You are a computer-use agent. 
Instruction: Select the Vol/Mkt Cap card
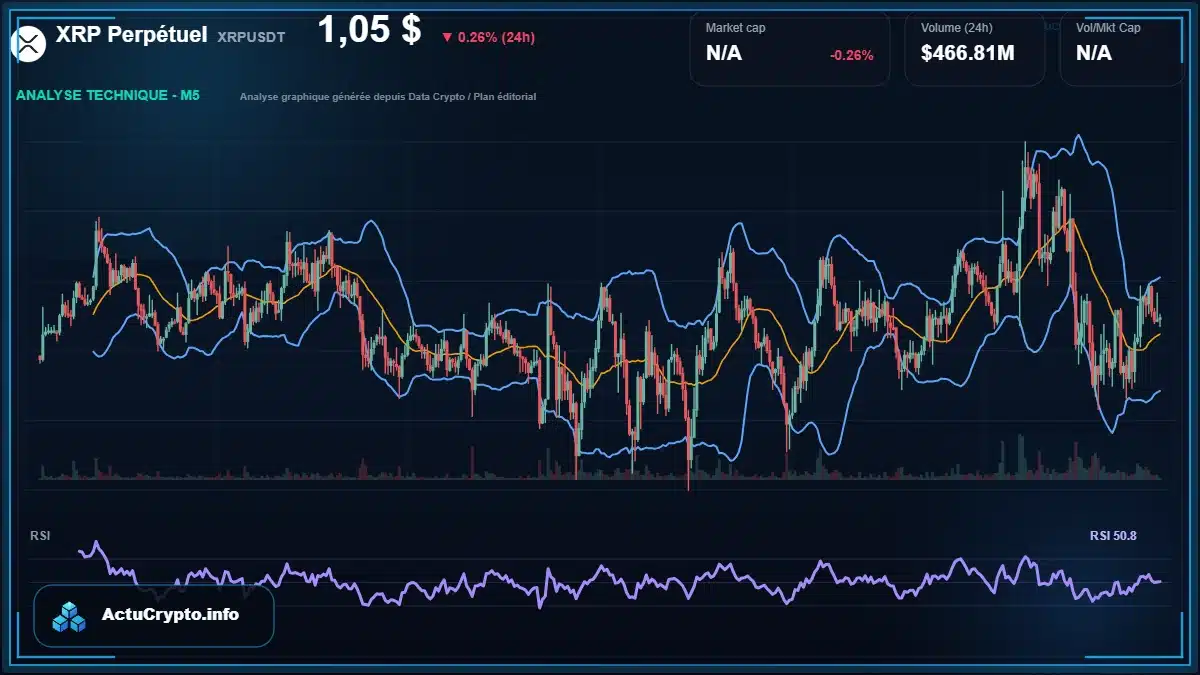(1122, 48)
